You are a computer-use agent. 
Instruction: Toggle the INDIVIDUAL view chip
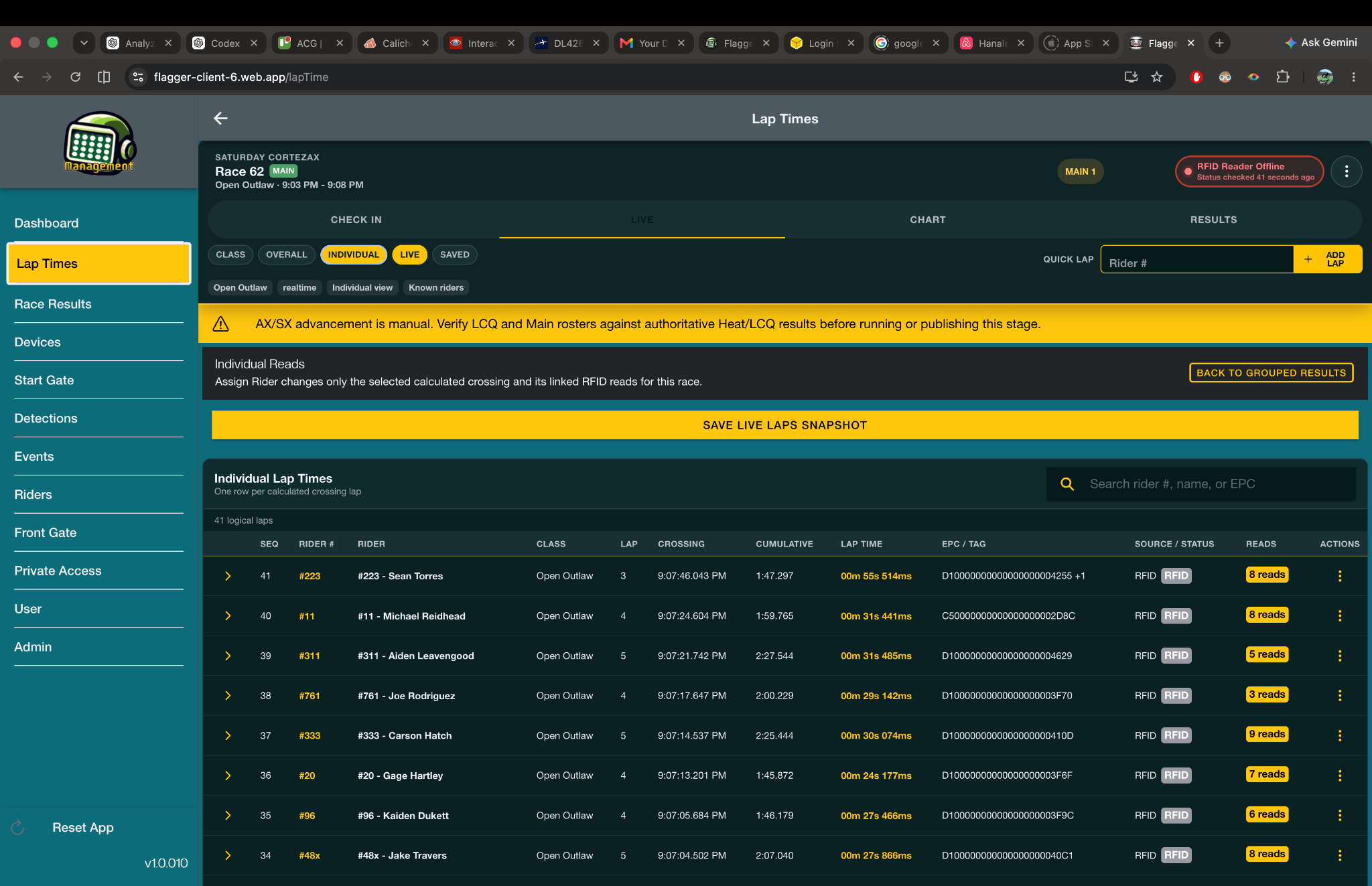tap(353, 254)
